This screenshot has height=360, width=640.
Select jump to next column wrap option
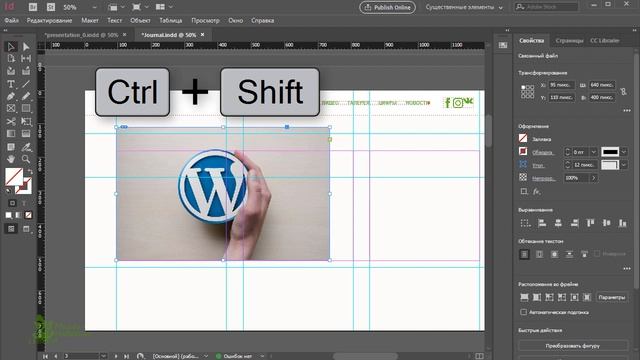tap(584, 254)
